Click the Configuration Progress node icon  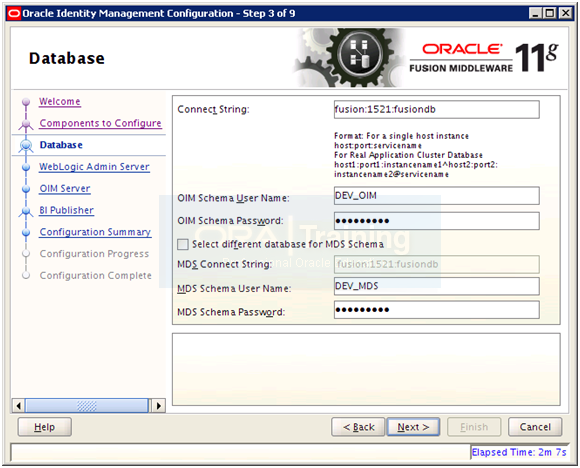pyautogui.click(x=26, y=254)
